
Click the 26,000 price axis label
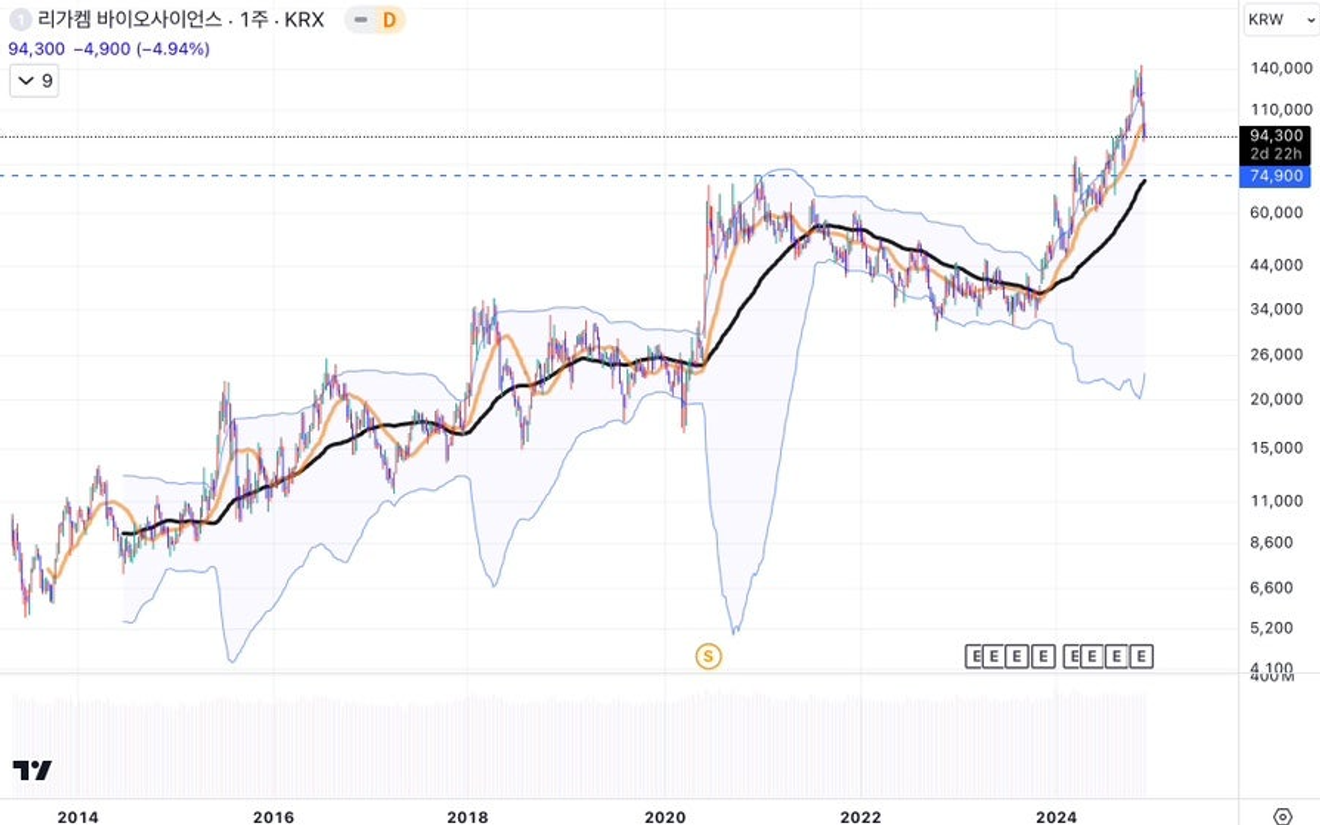point(1276,354)
